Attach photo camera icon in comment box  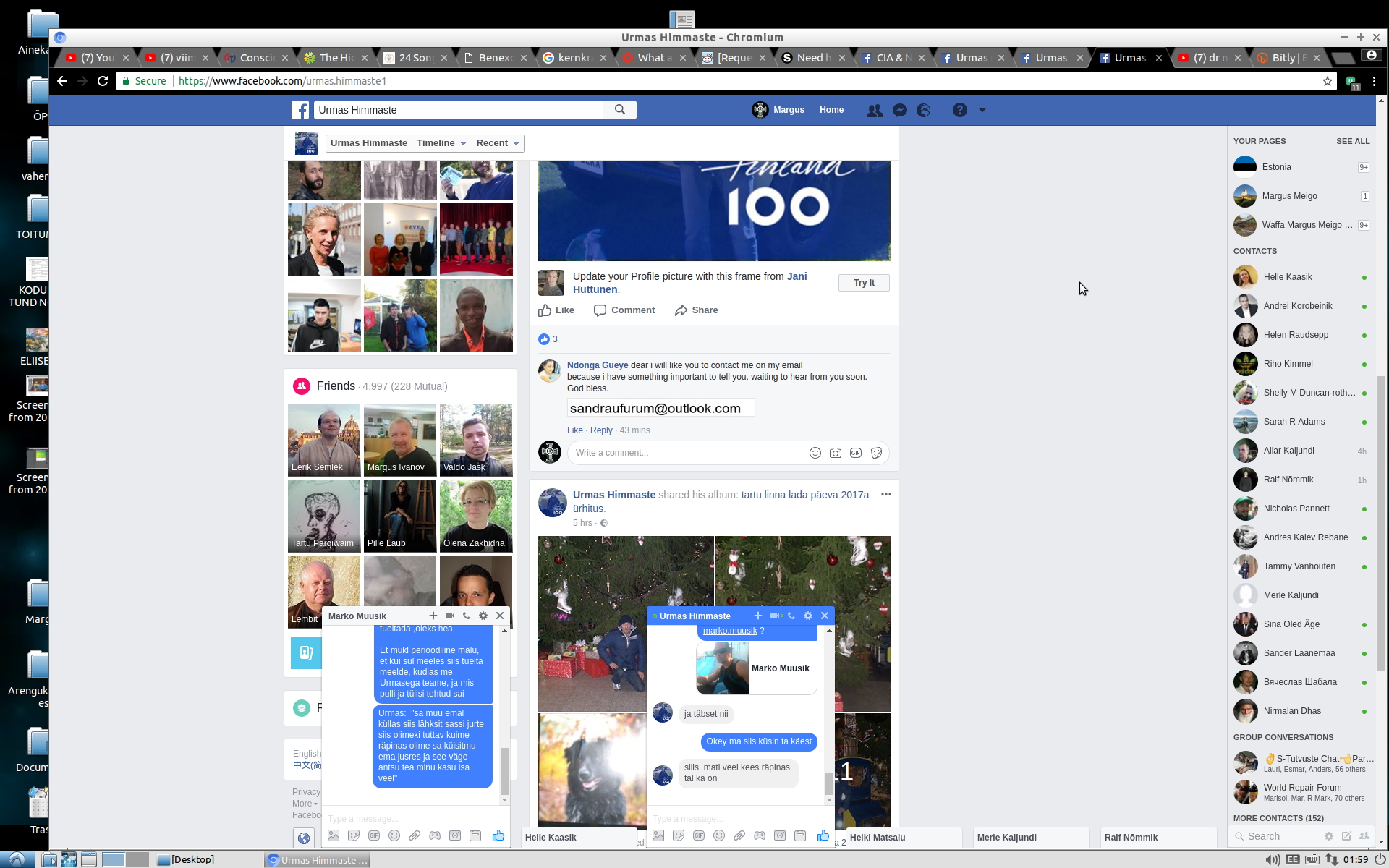836,453
